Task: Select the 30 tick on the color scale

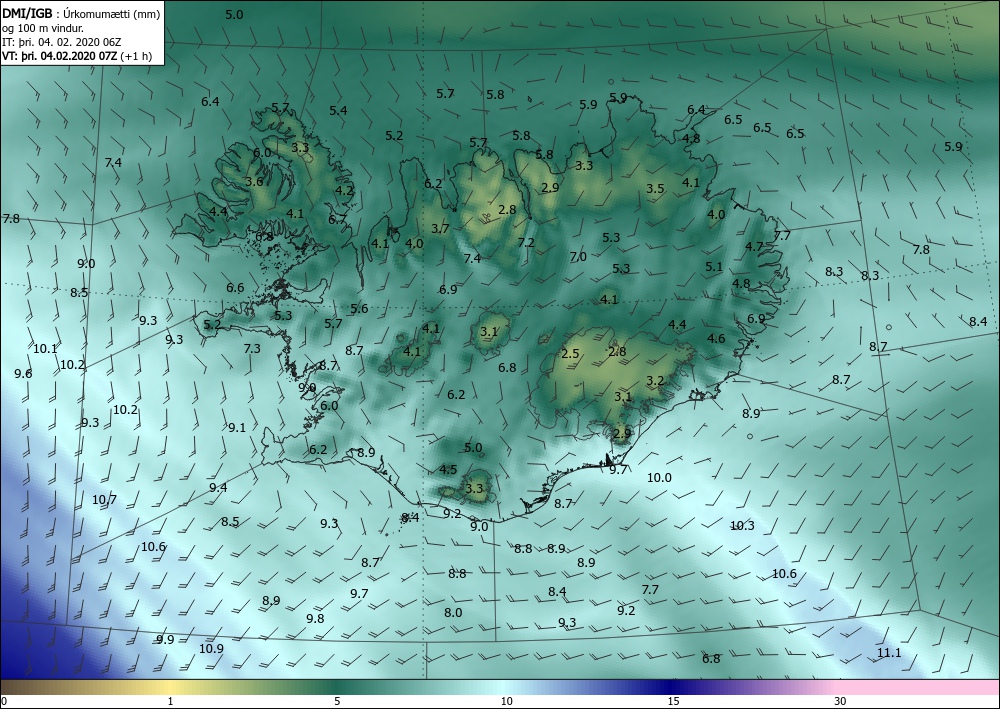Action: [x=841, y=701]
